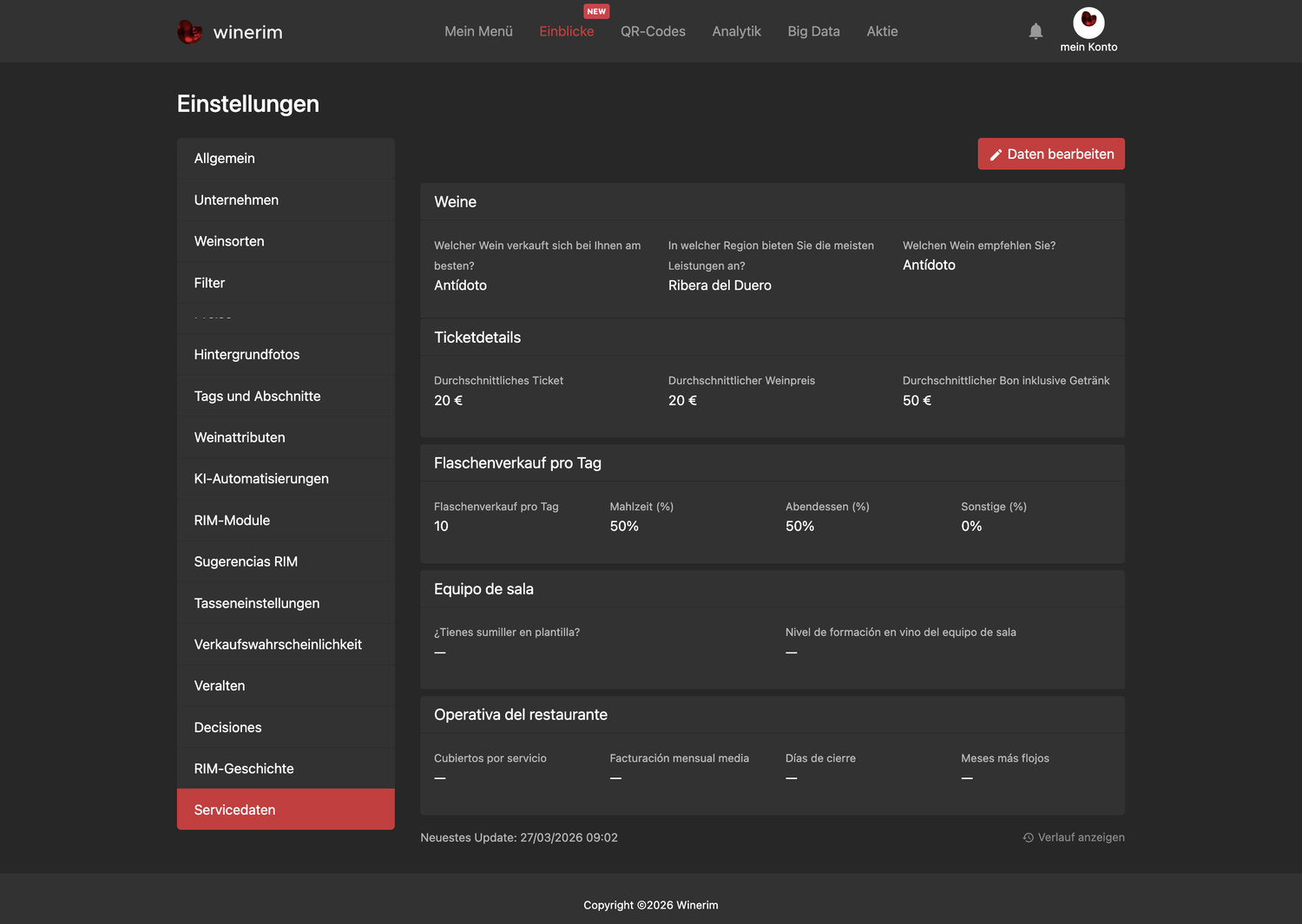This screenshot has width=1302, height=924.
Task: Click the winerim brand name
Action: [247, 32]
